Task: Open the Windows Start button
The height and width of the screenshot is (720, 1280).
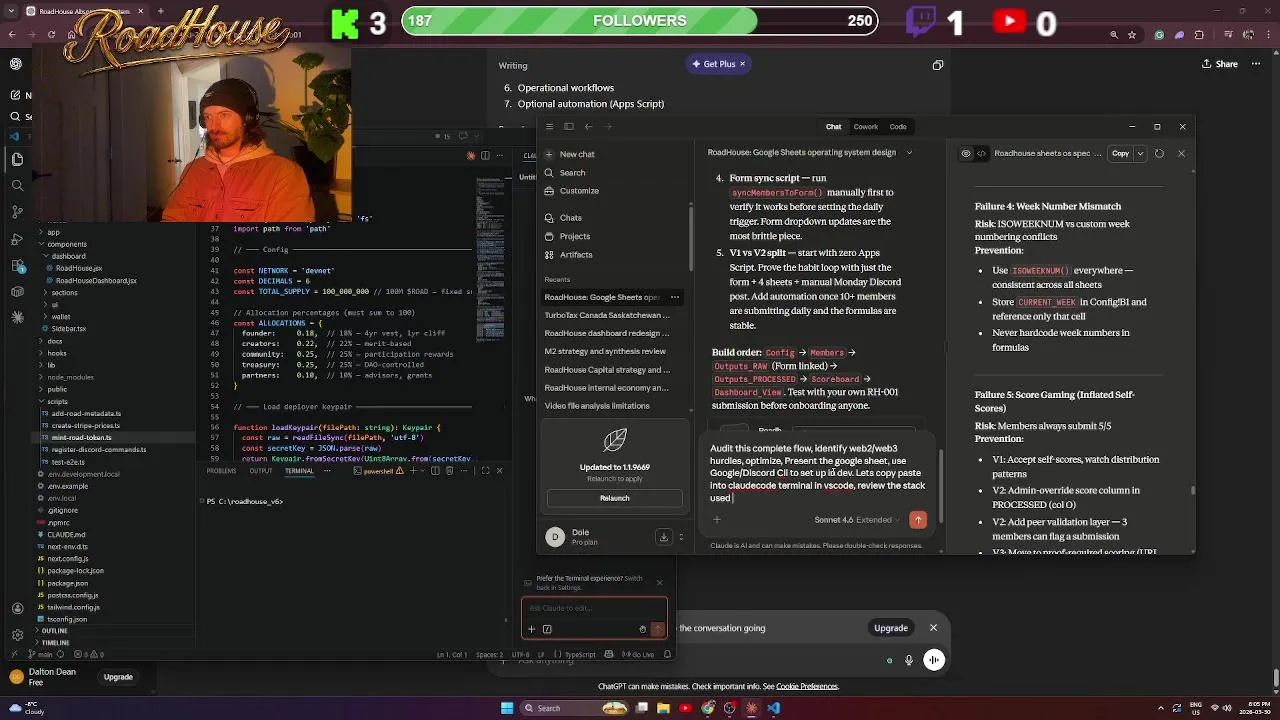Action: coord(507,708)
